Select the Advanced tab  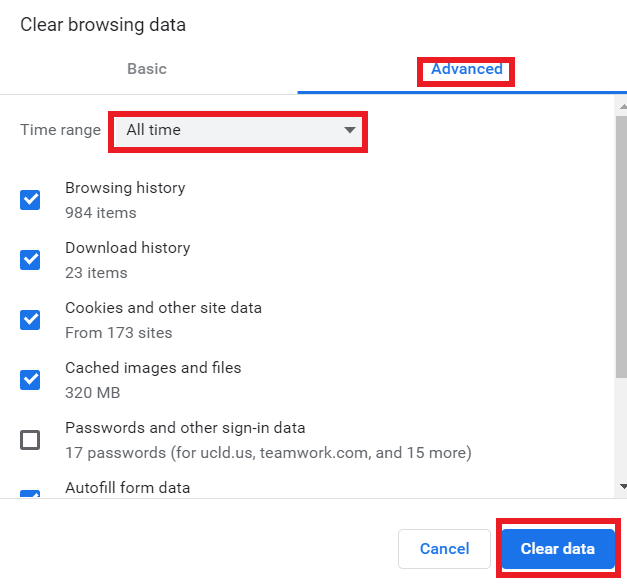(x=466, y=69)
